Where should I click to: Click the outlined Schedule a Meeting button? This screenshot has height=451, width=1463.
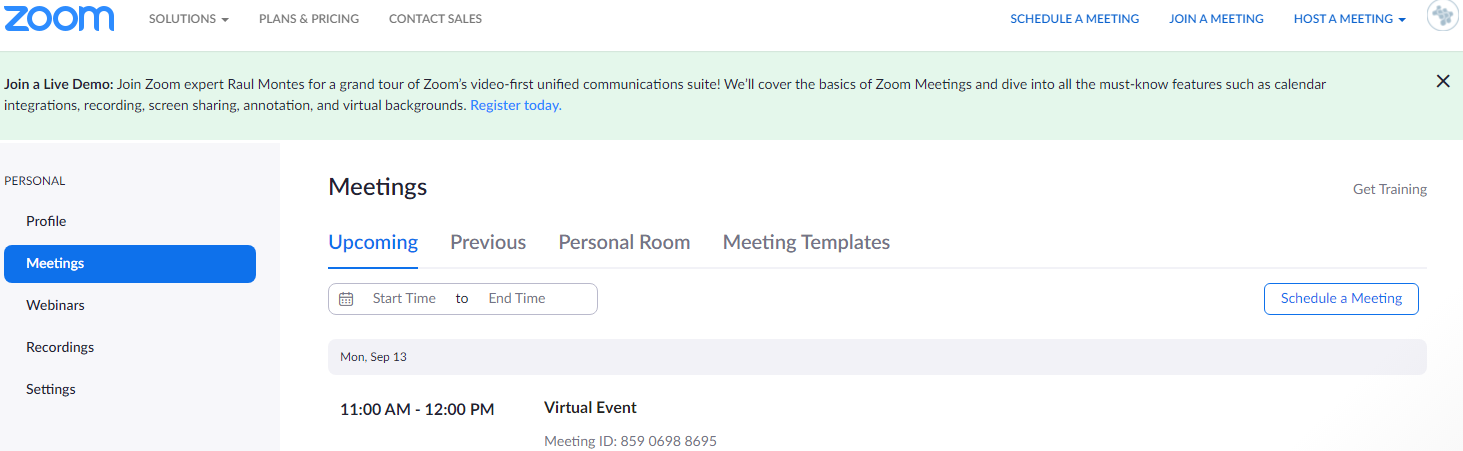pyautogui.click(x=1341, y=298)
